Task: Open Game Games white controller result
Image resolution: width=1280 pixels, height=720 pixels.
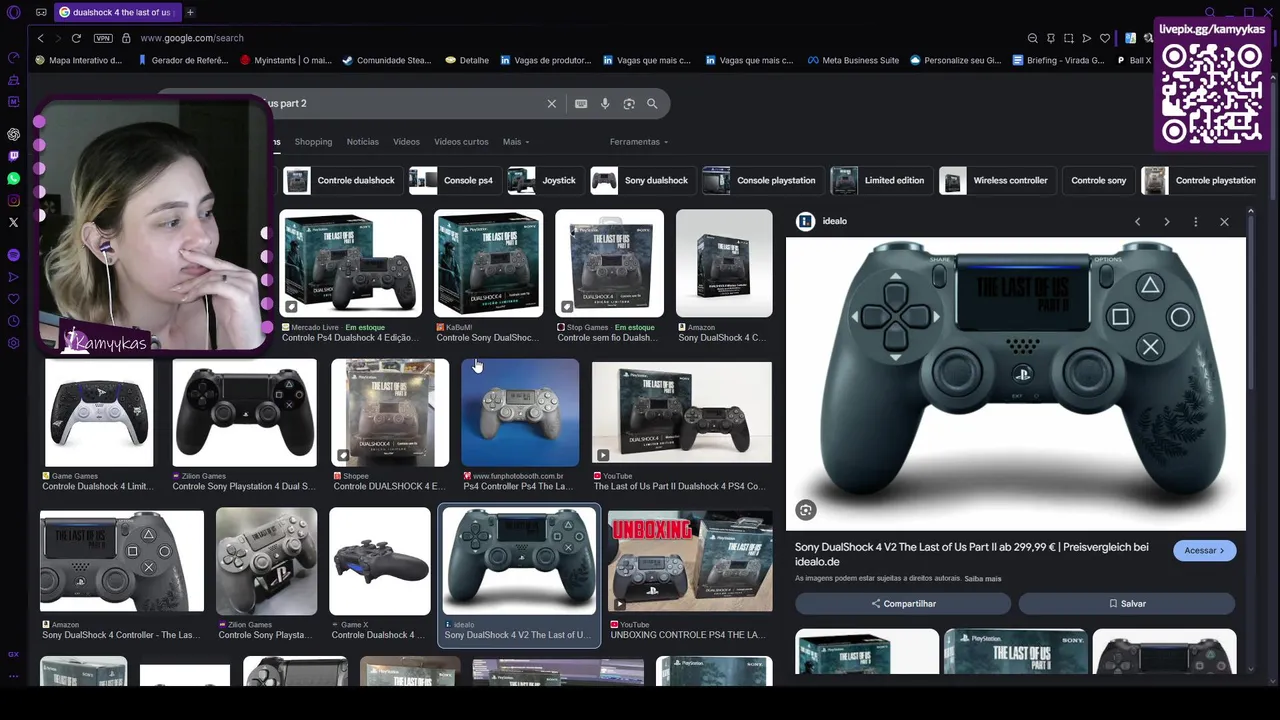Action: 99,413
